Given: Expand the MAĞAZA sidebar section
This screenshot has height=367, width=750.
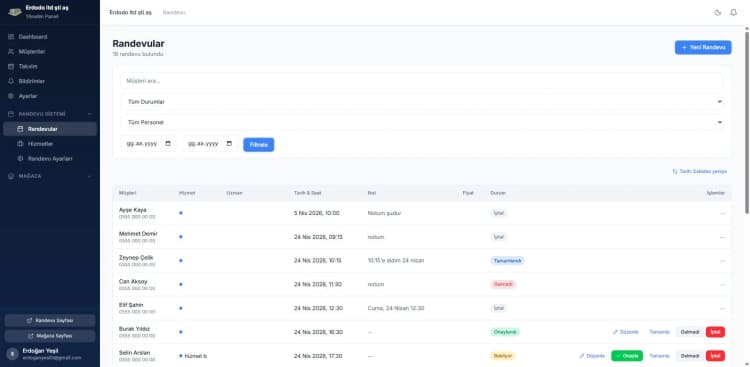Looking at the screenshot, I should tap(89, 176).
